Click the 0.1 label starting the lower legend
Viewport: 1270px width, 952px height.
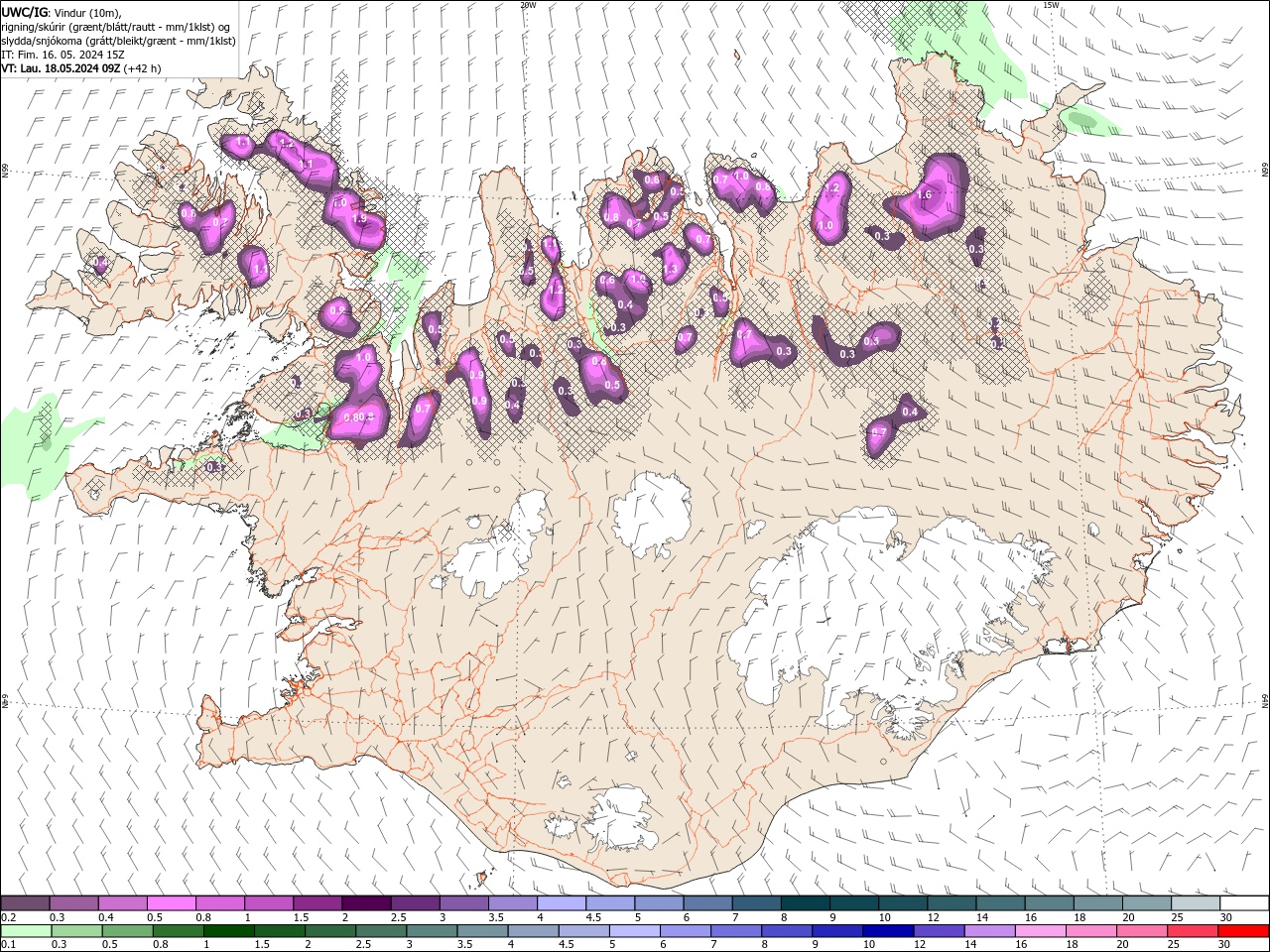pos(8,945)
